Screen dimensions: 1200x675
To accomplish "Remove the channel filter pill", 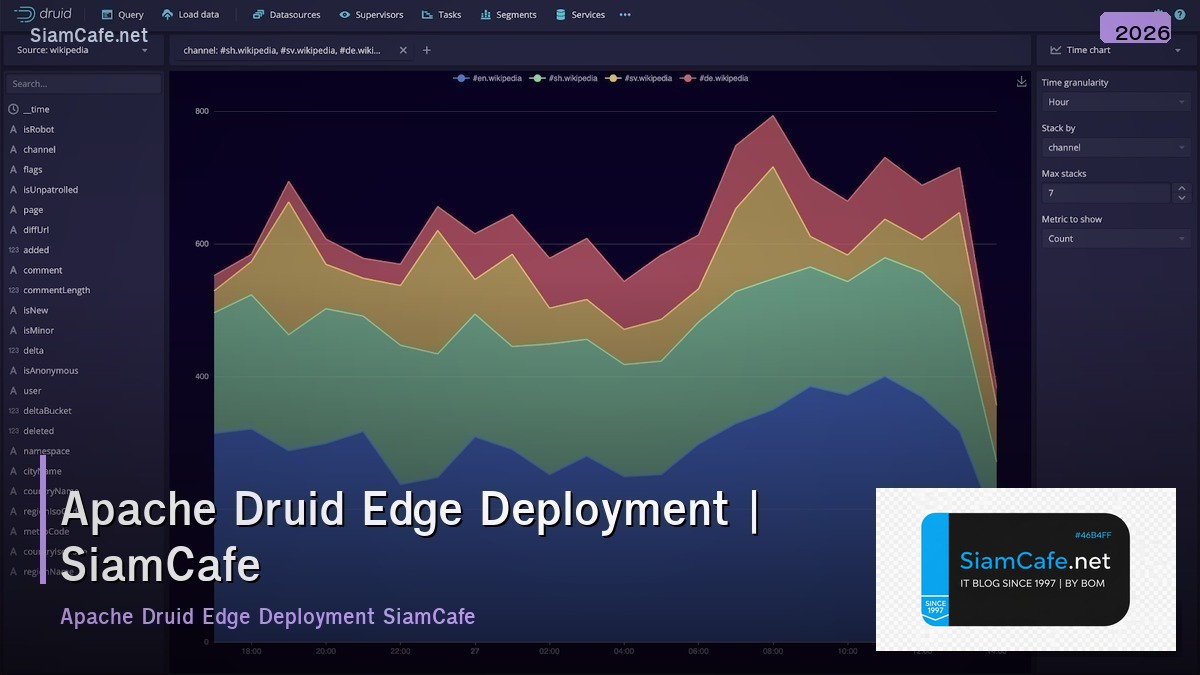I will [403, 48].
